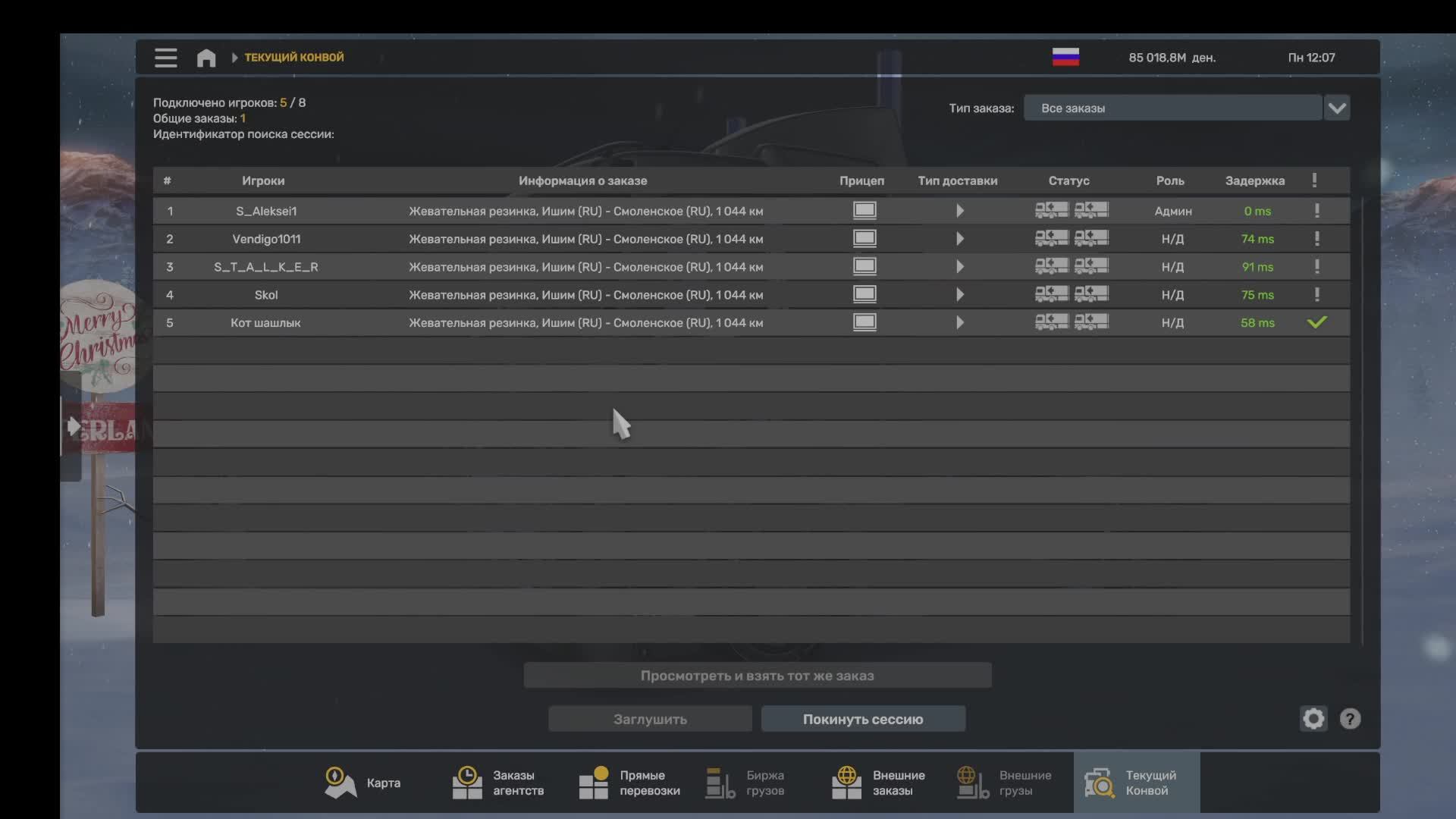The height and width of the screenshot is (819, 1456).
Task: Go to home screen icon
Action: [206, 58]
